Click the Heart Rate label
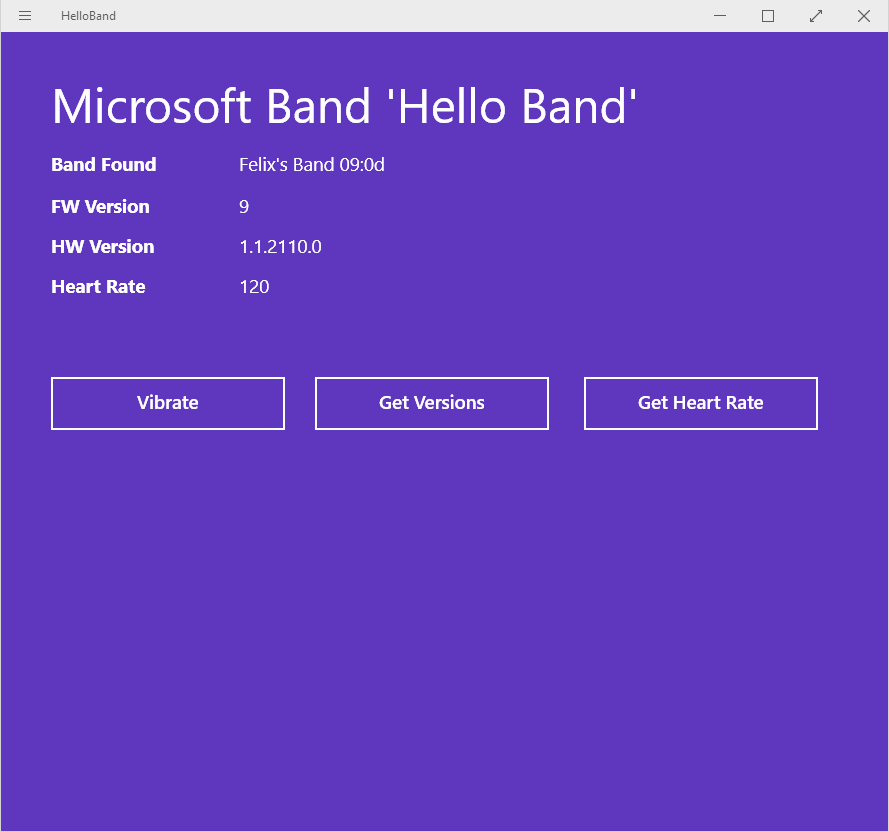Screen dimensions: 889x832 click(x=98, y=287)
